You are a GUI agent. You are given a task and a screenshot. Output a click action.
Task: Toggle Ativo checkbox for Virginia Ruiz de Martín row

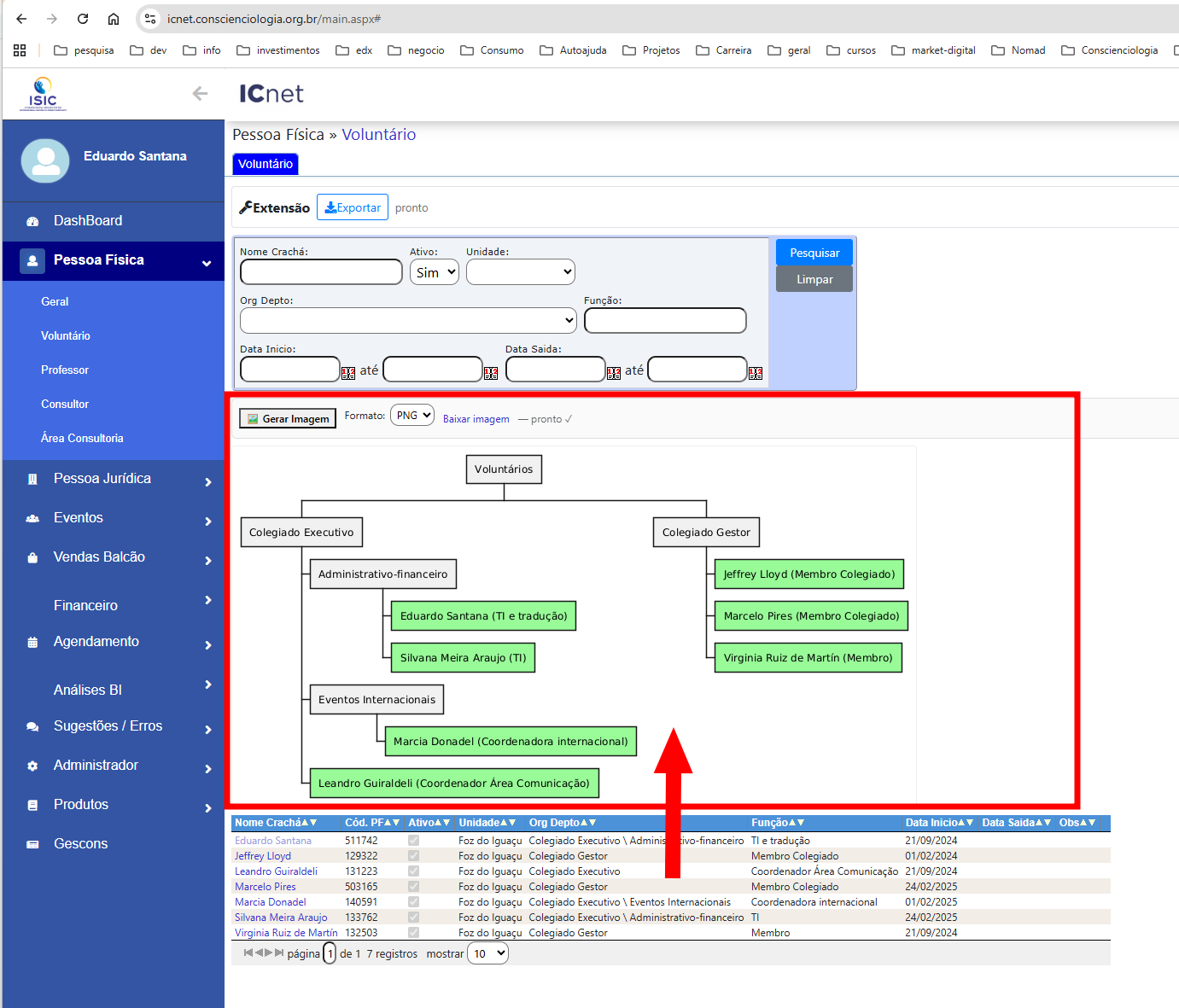(x=413, y=933)
